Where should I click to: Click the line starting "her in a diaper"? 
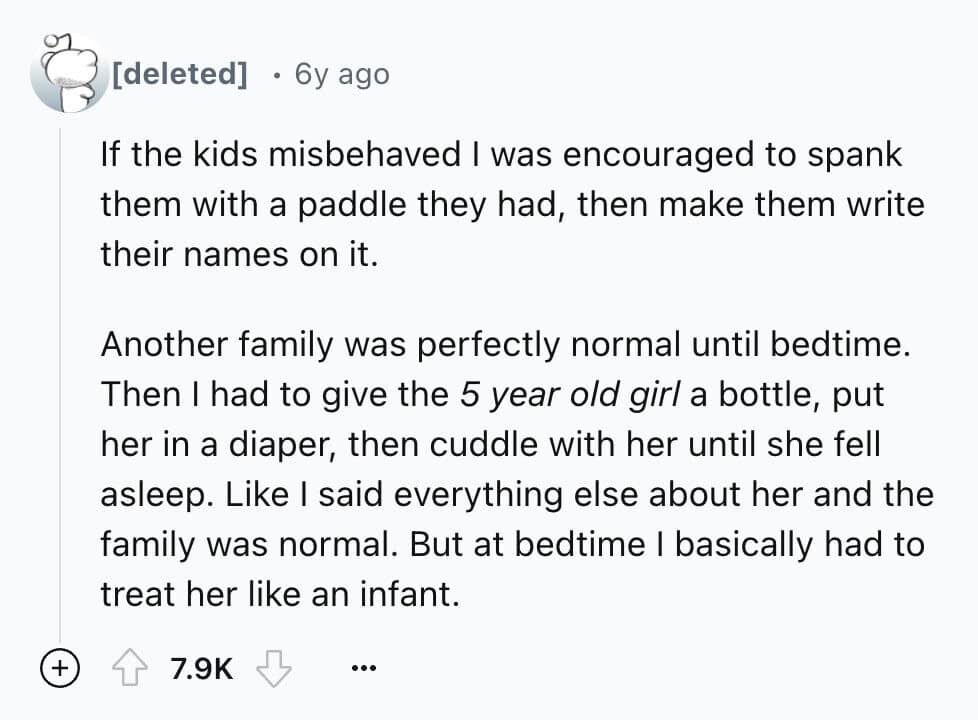[x=490, y=443]
